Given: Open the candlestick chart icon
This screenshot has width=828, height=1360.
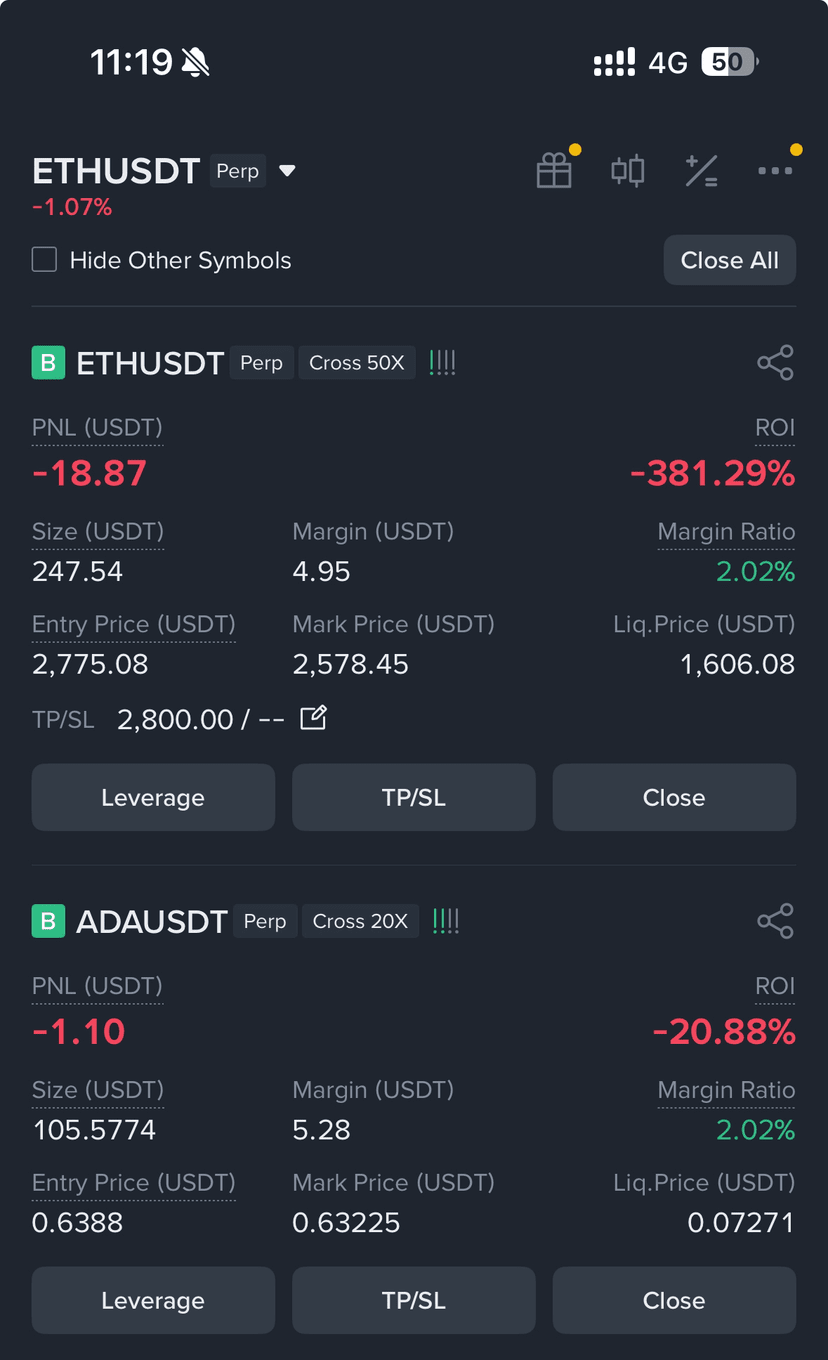Looking at the screenshot, I should 628,171.
